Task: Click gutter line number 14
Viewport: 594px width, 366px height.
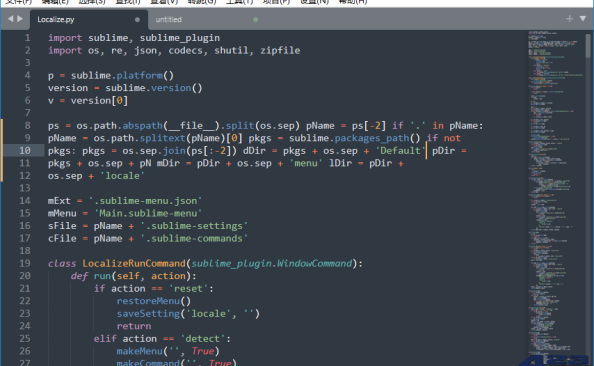Action: tap(25, 201)
